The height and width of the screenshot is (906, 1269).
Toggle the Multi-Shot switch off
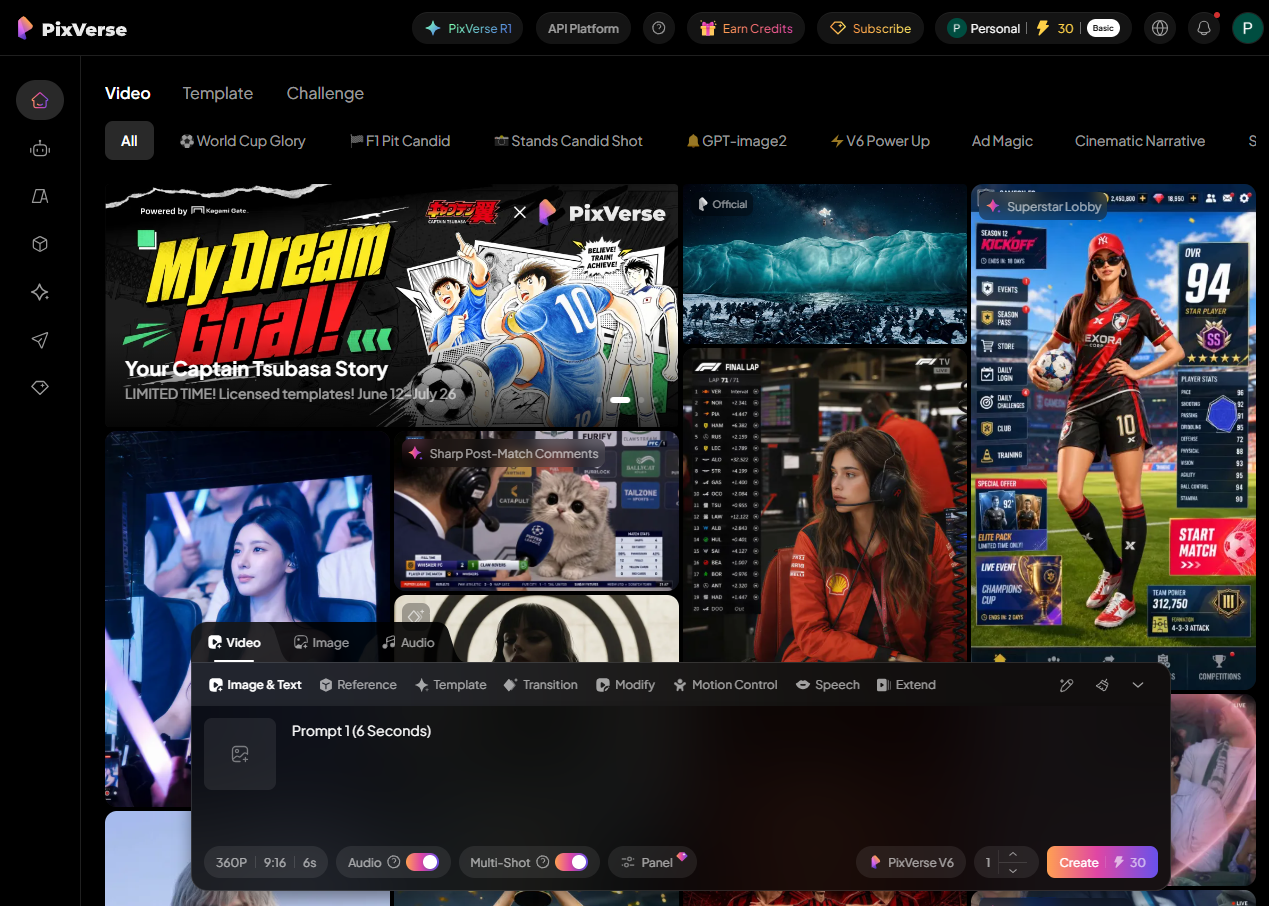[x=571, y=862]
